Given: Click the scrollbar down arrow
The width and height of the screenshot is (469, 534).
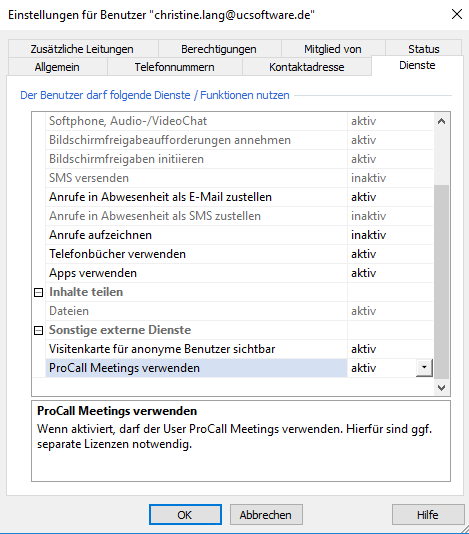Looking at the screenshot, I should 441,388.
